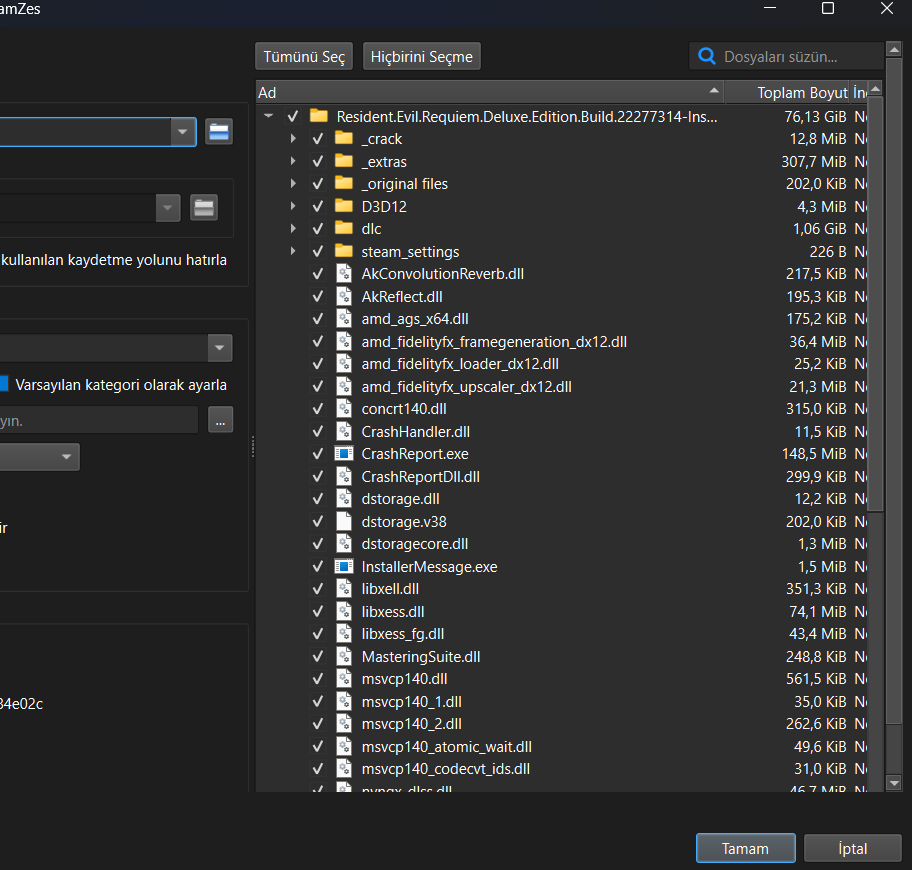Image resolution: width=912 pixels, height=870 pixels.
Task: Click the AkConvolutionReverb.dll file icon
Action: tap(344, 273)
